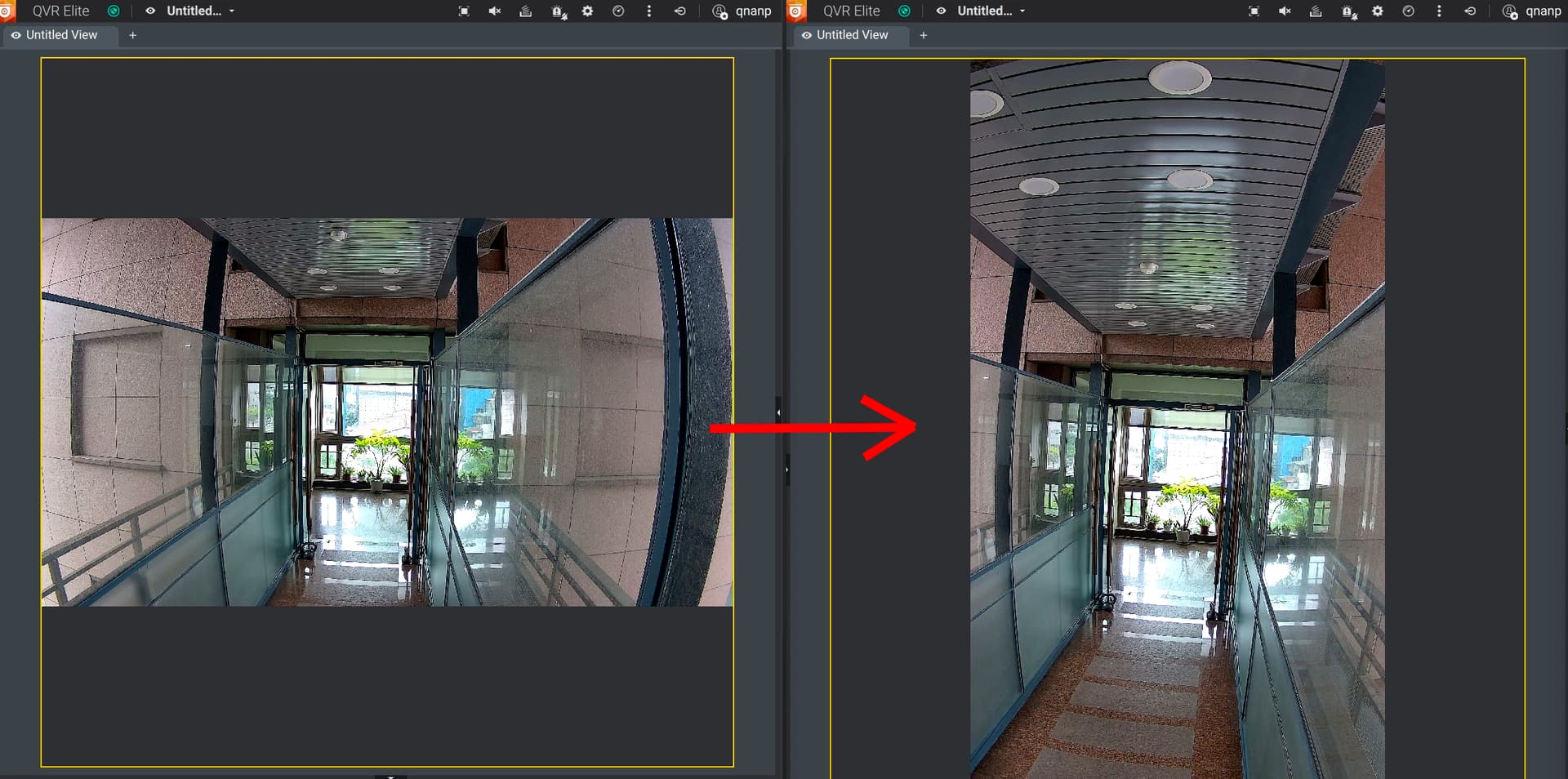Toggle muted speaker icon in right window

(1285, 11)
